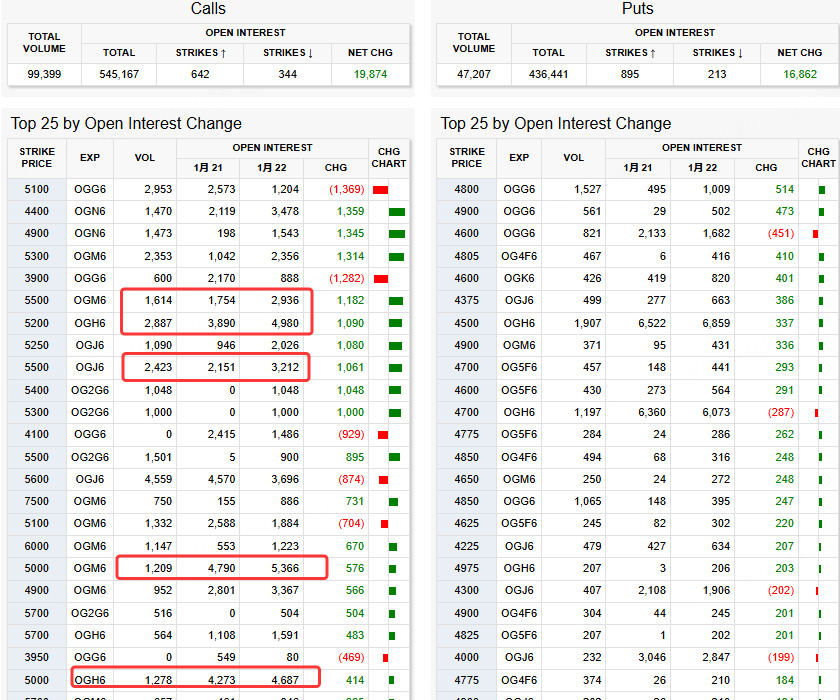Click Puts strike 4375 cell
The width and height of the screenshot is (840, 700).
467,300
